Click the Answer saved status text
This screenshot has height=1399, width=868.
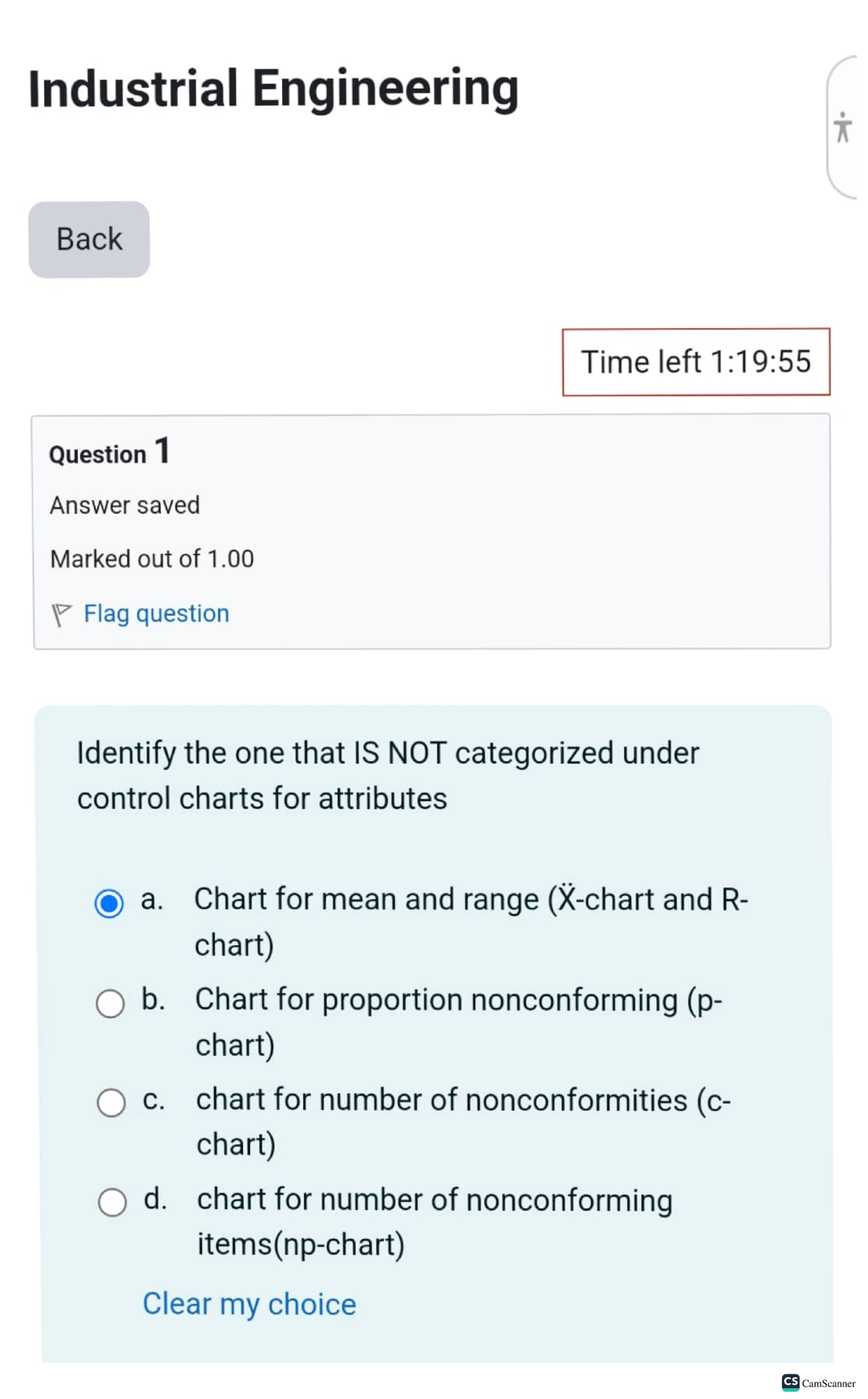(x=124, y=505)
